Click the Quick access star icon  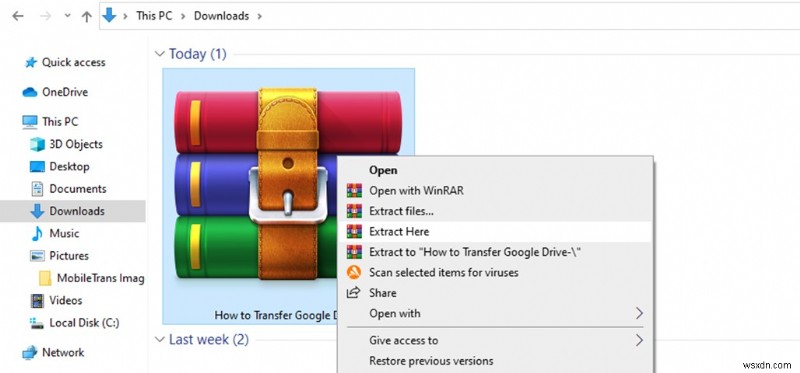point(31,62)
